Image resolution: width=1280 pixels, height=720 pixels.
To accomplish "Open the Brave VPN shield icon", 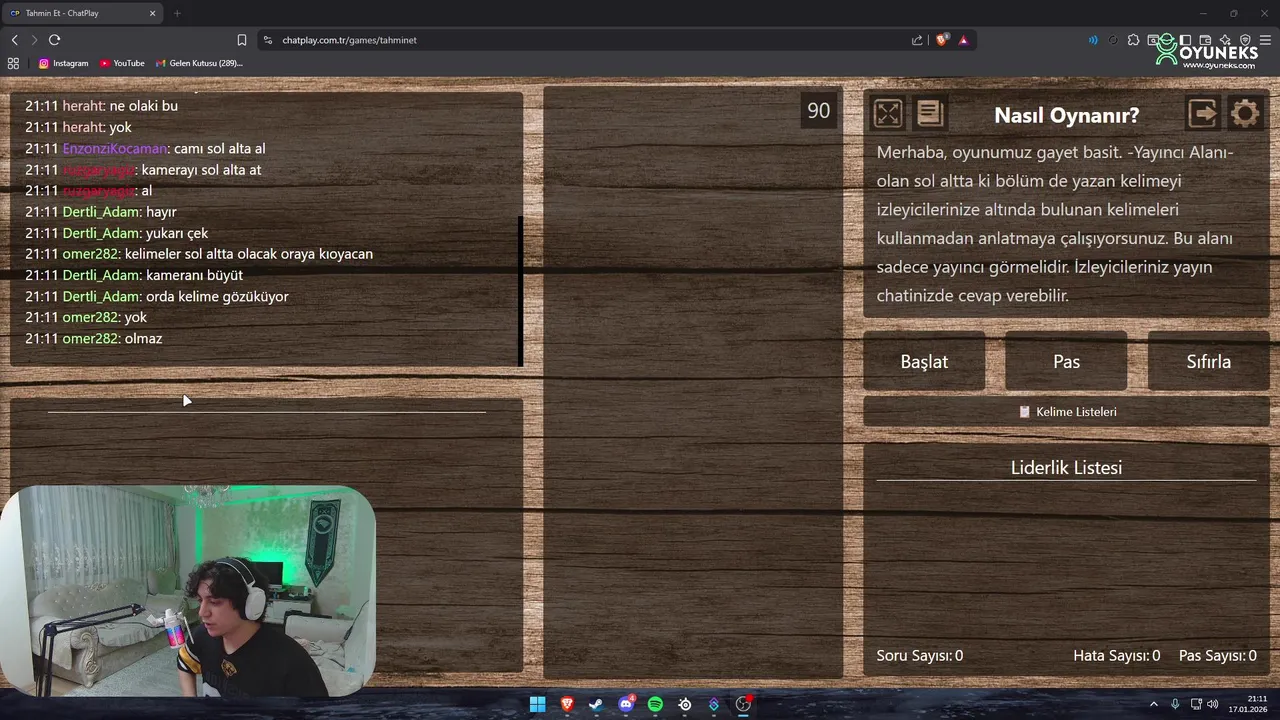I will tap(1245, 40).
